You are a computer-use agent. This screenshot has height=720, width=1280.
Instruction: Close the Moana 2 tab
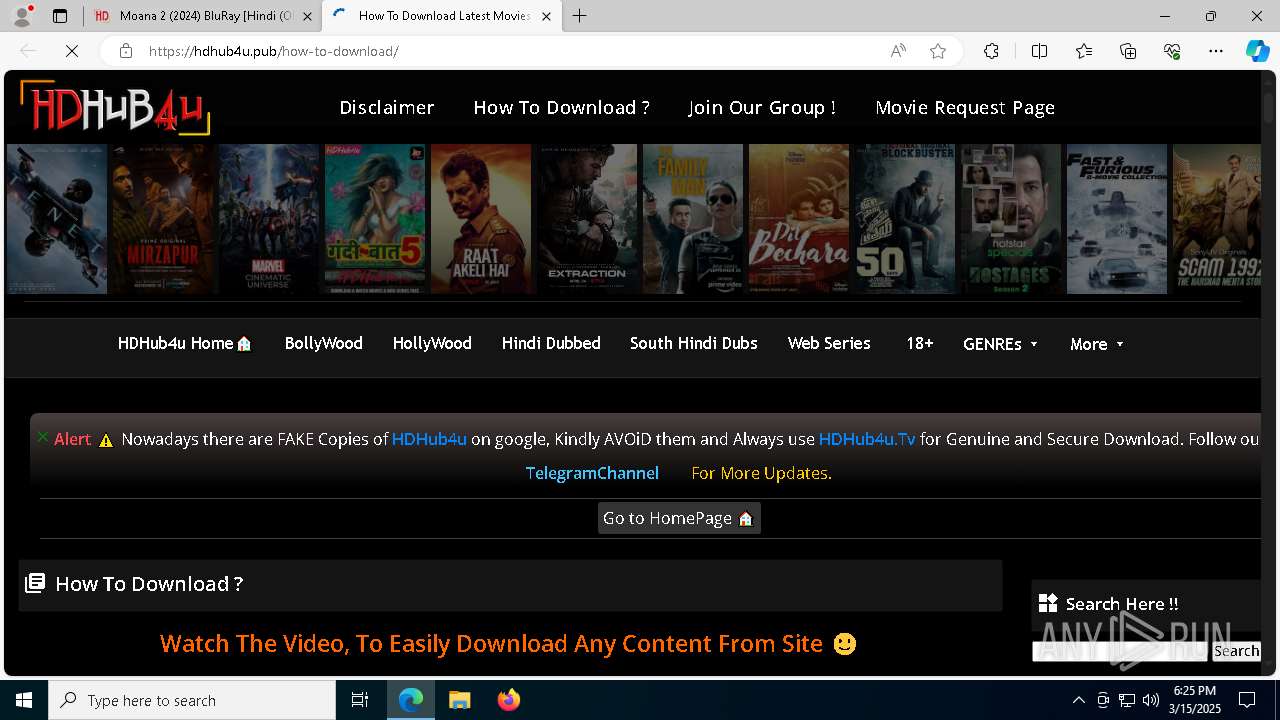pos(307,16)
